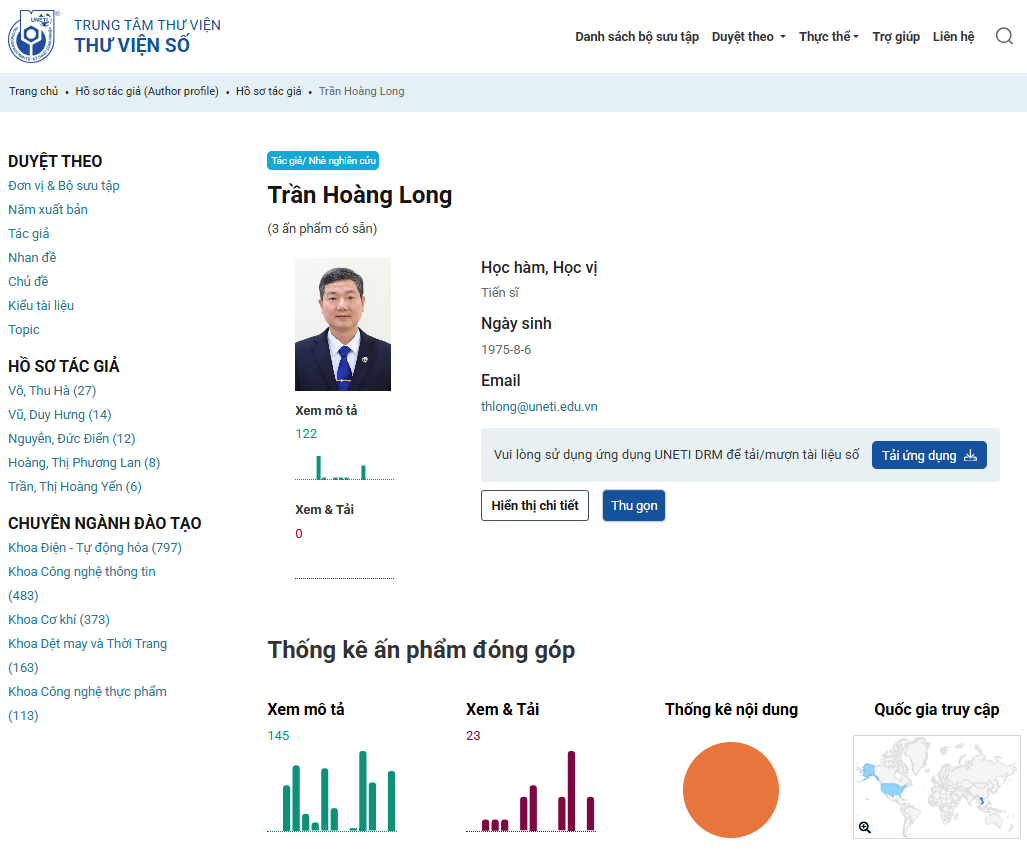Browse by Chủ đề

pyautogui.click(x=28, y=282)
